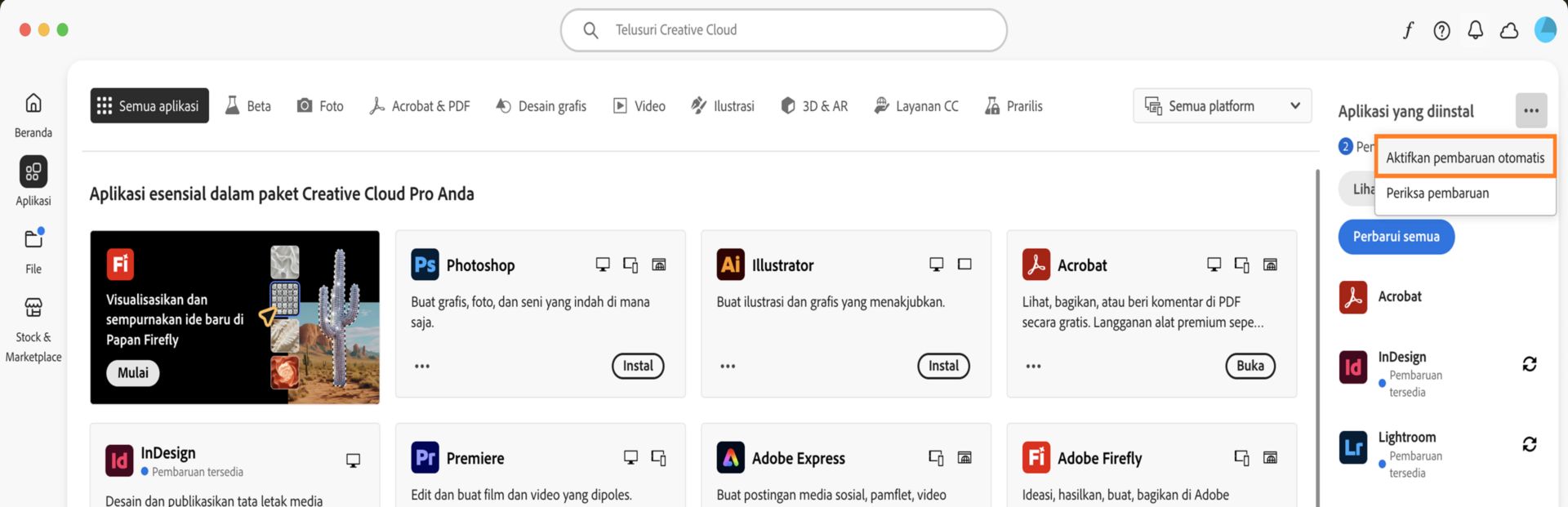1568x507 pixels.
Task: Select the Aplikasi sidebar icon
Action: (33, 171)
